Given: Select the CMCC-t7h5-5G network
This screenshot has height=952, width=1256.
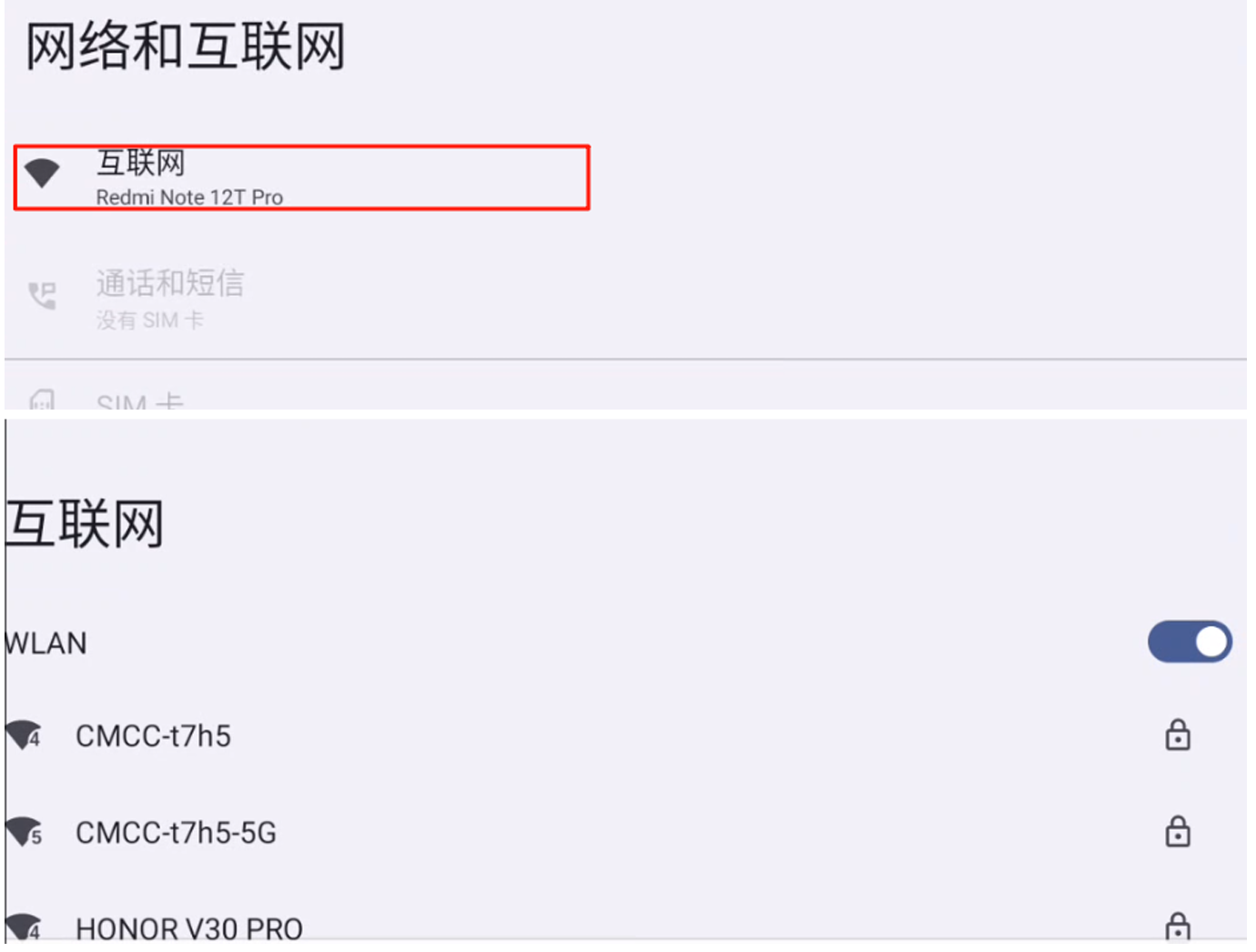Looking at the screenshot, I should pyautogui.click(x=176, y=833).
